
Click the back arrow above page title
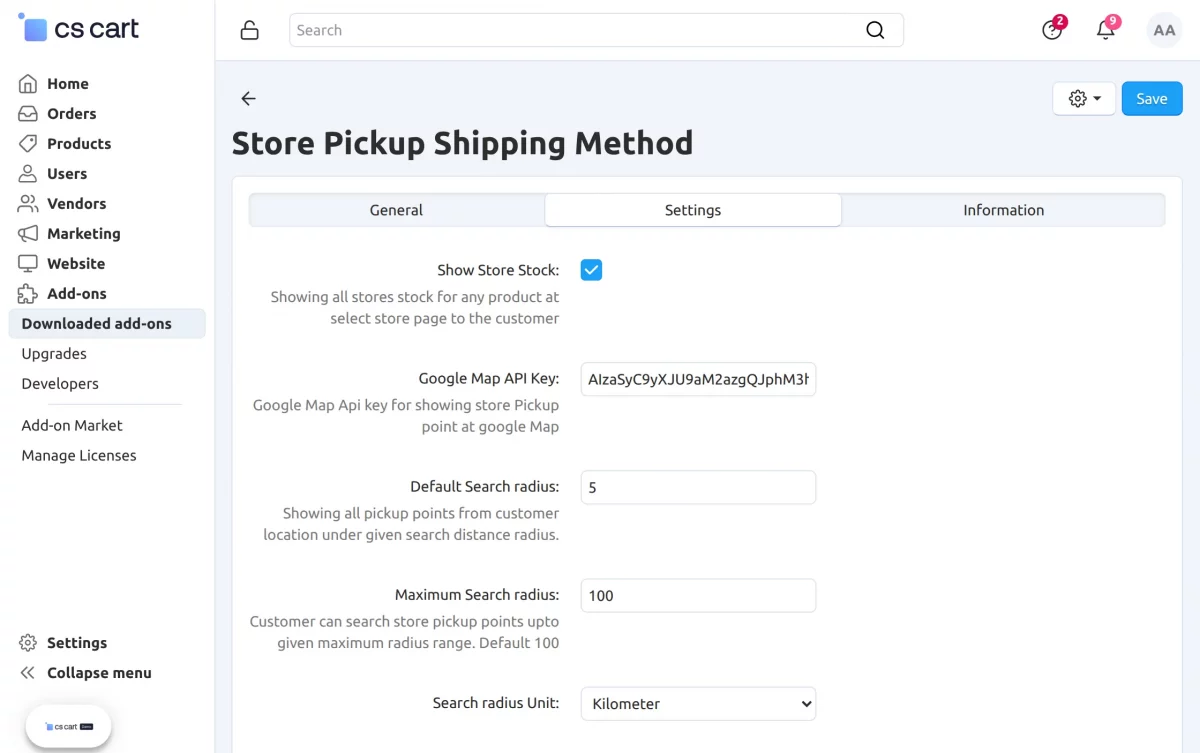(x=249, y=98)
